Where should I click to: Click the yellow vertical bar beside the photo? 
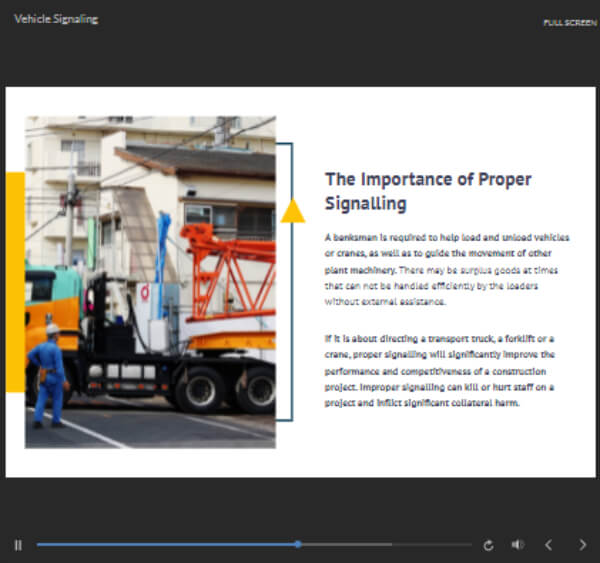point(15,280)
